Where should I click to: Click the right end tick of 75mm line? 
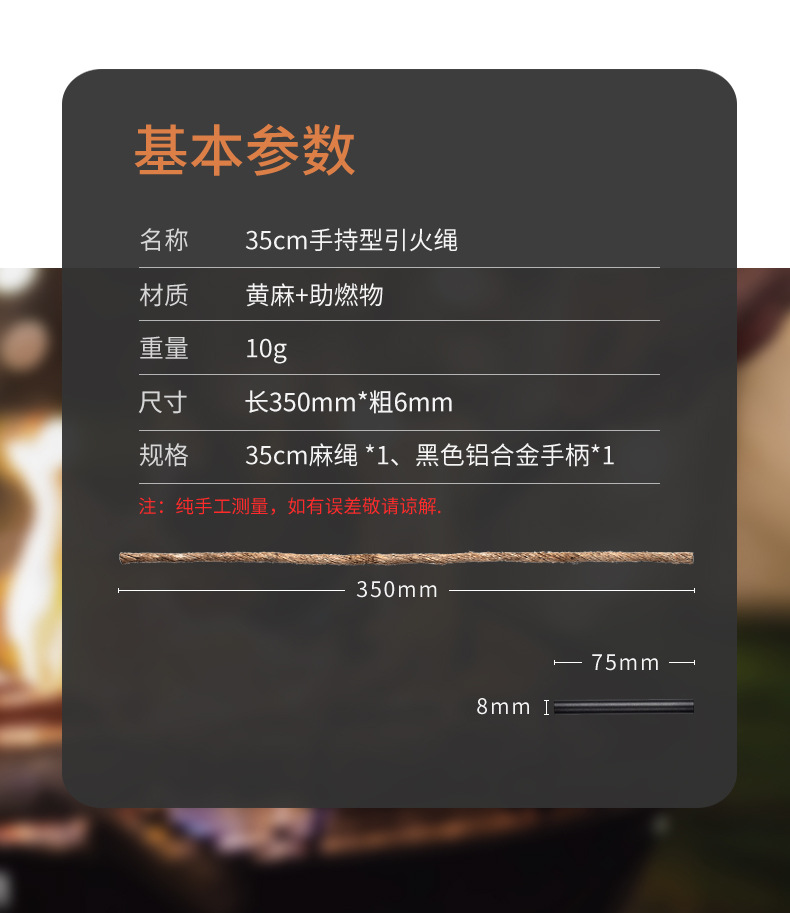click(694, 663)
